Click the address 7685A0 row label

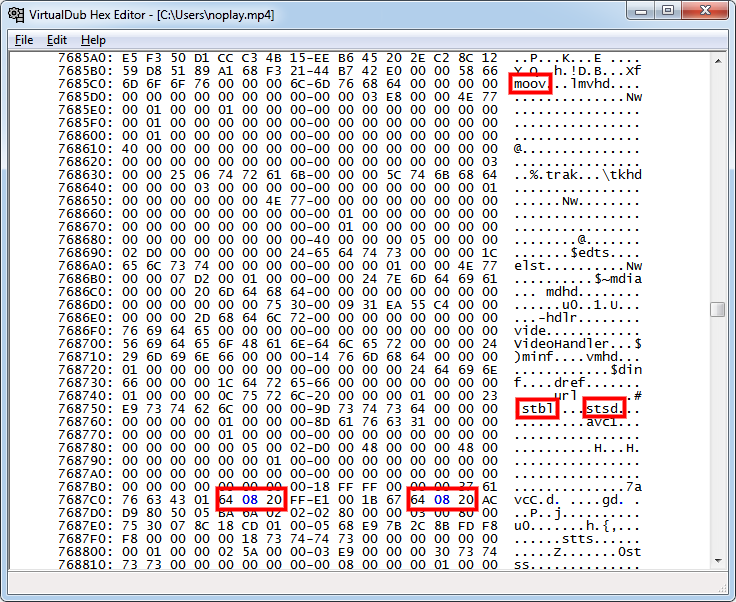[85, 58]
